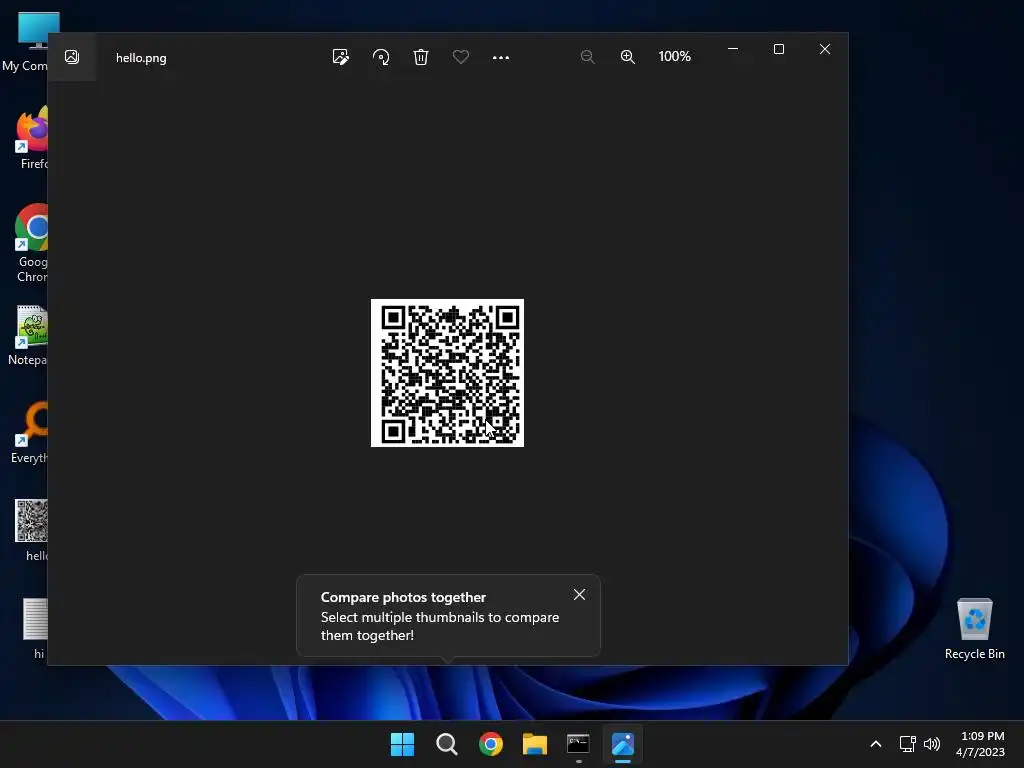
Task: Mark the photo as favorite with heart icon
Action: click(x=460, y=57)
